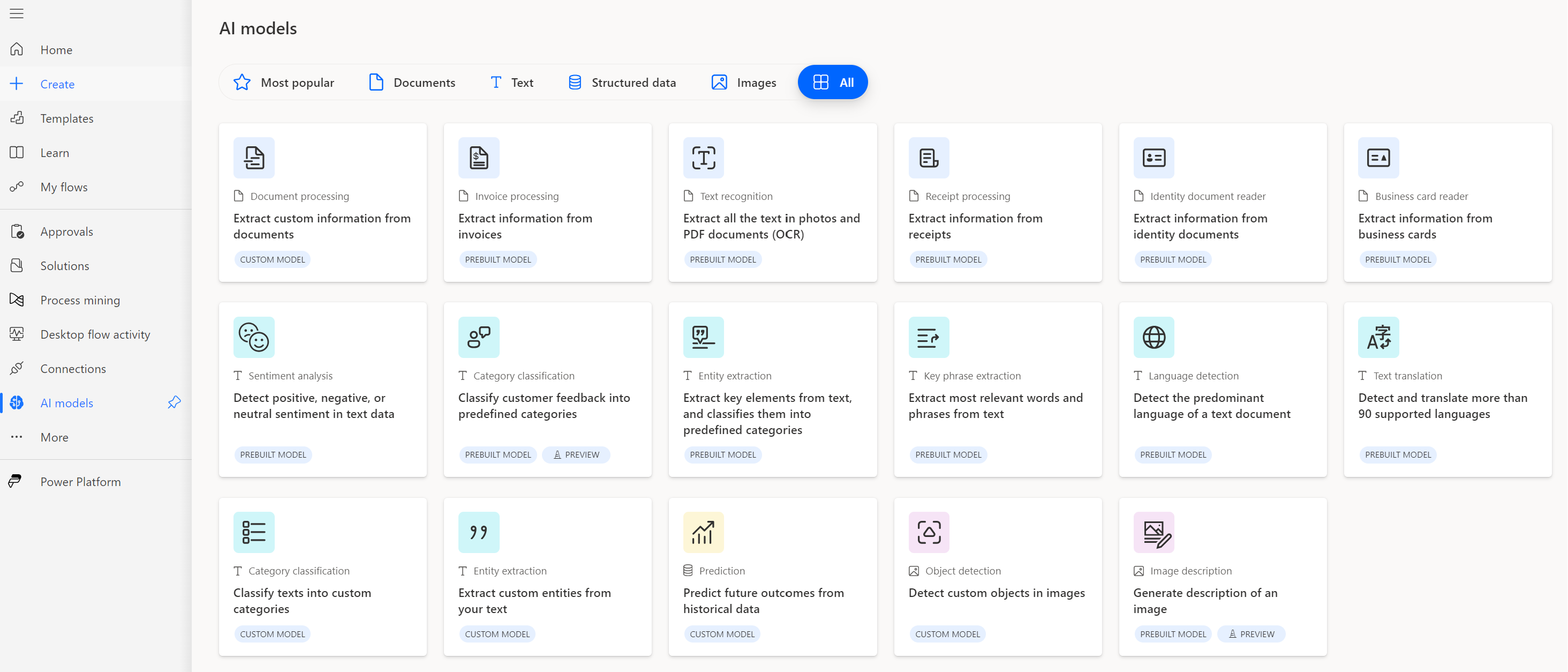The height and width of the screenshot is (672, 1568).
Task: Expand the sidebar hamburger menu
Action: tap(17, 14)
